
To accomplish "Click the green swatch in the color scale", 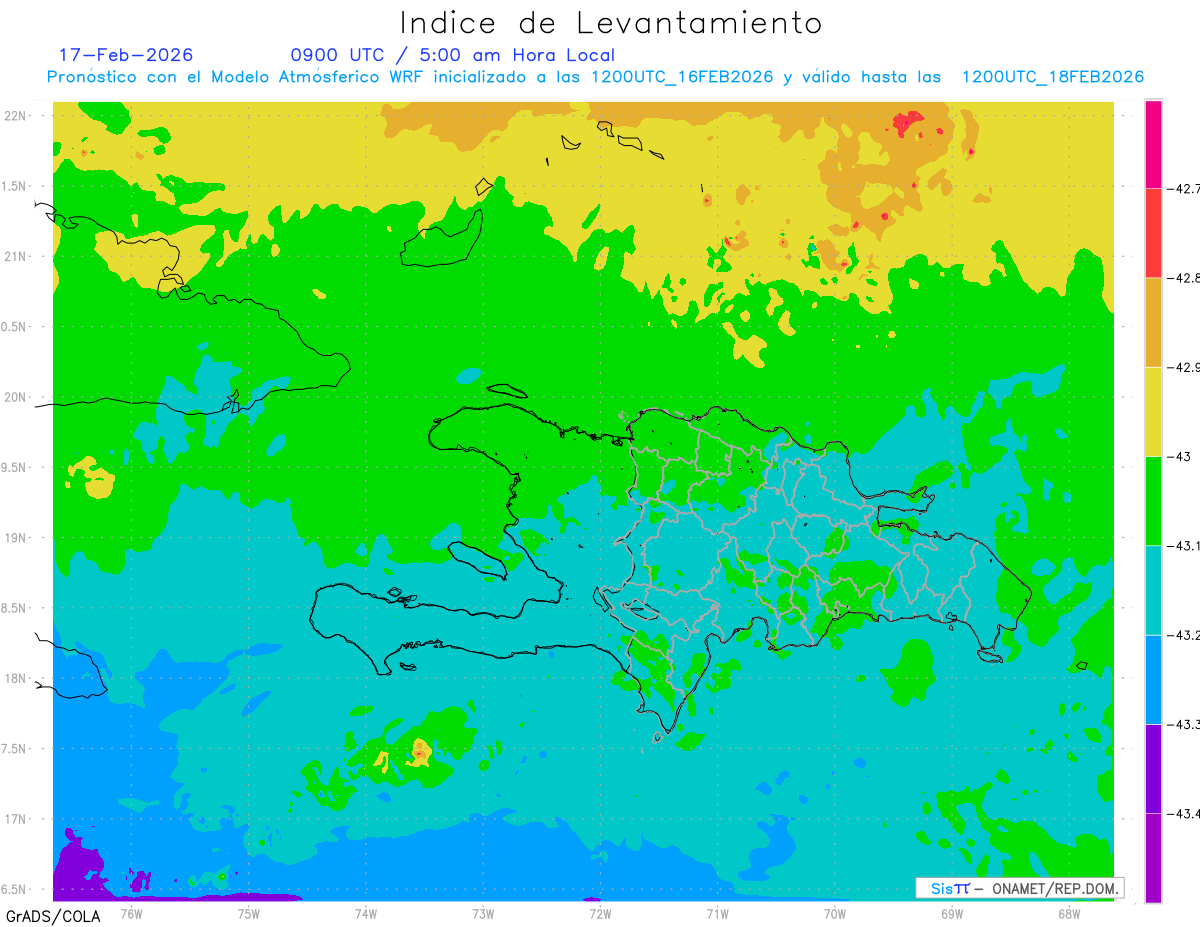I will [x=1153, y=500].
